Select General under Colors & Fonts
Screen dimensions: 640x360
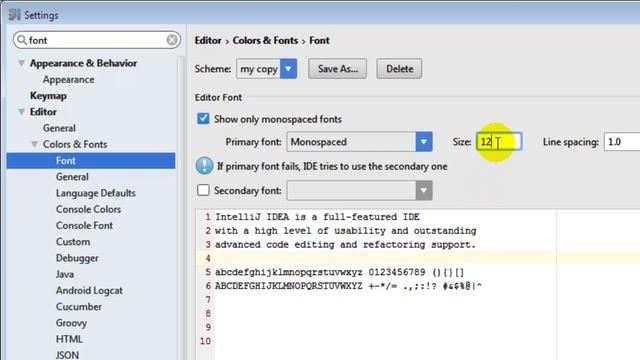click(x=72, y=177)
